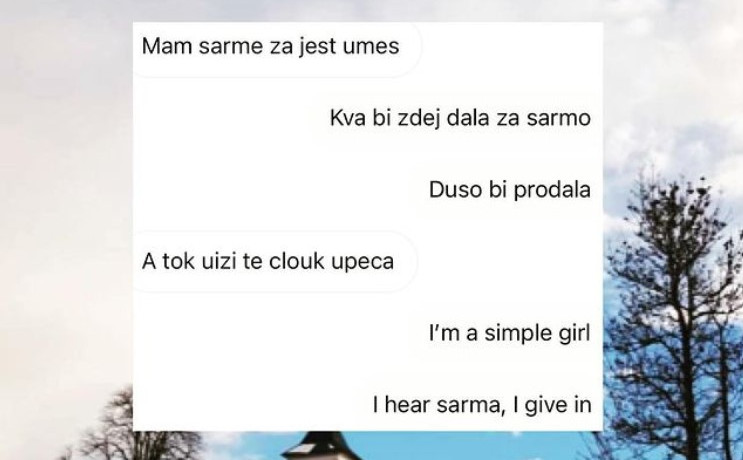Image resolution: width=743 pixels, height=460 pixels.
Task: Click the "Duso bi prodala" reply
Action: [509, 190]
